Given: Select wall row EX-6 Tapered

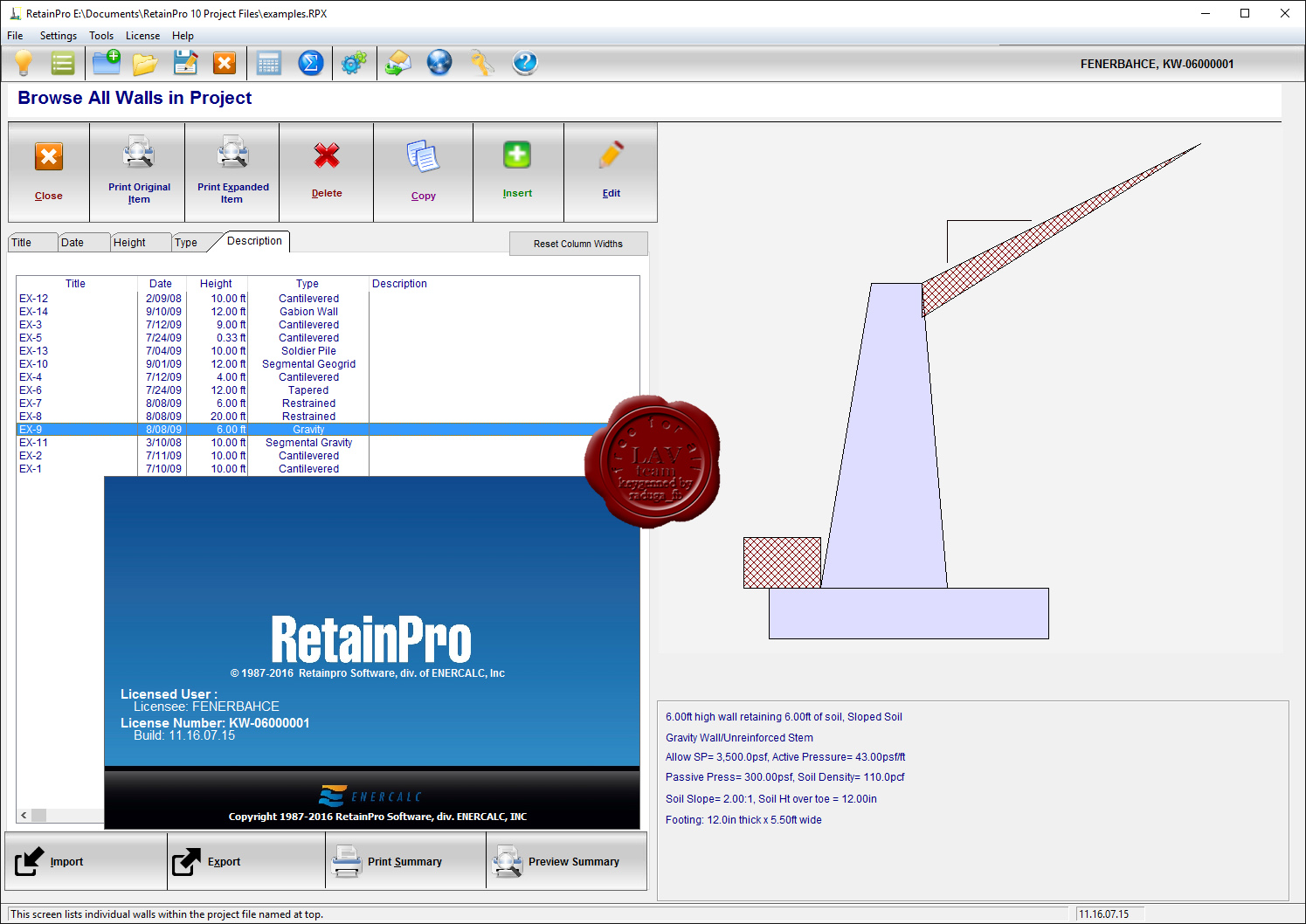Looking at the screenshot, I should pyautogui.click(x=328, y=390).
